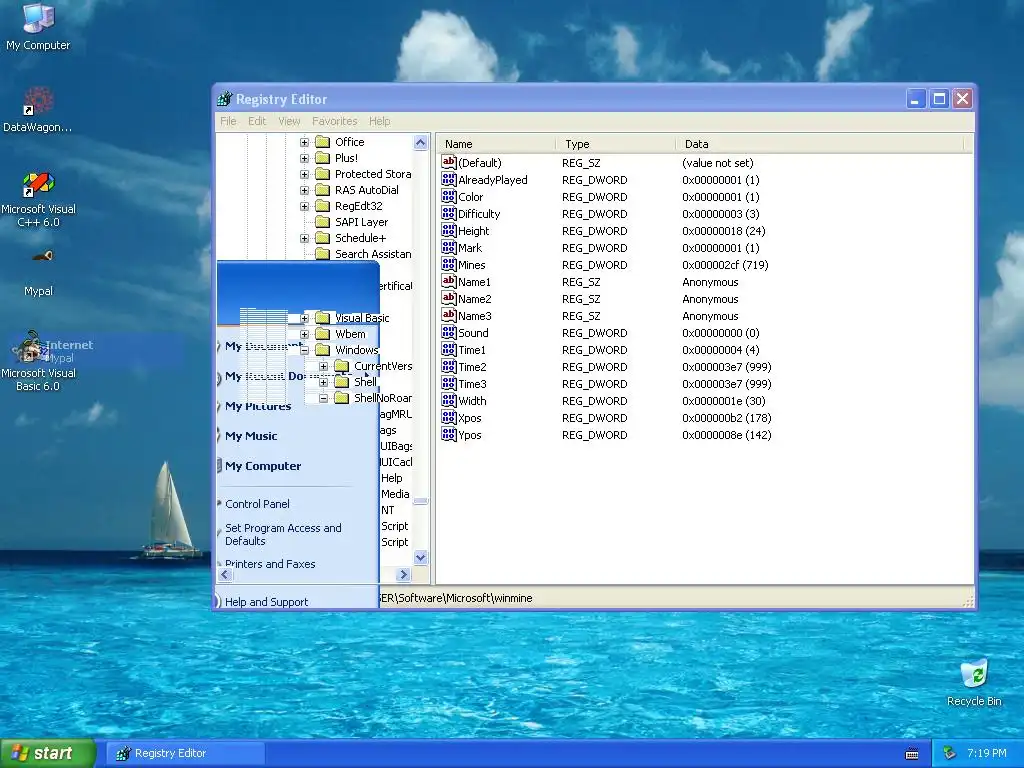Click the keyboard icon in taskbar
Viewport: 1024px width, 768px height.
point(912,754)
